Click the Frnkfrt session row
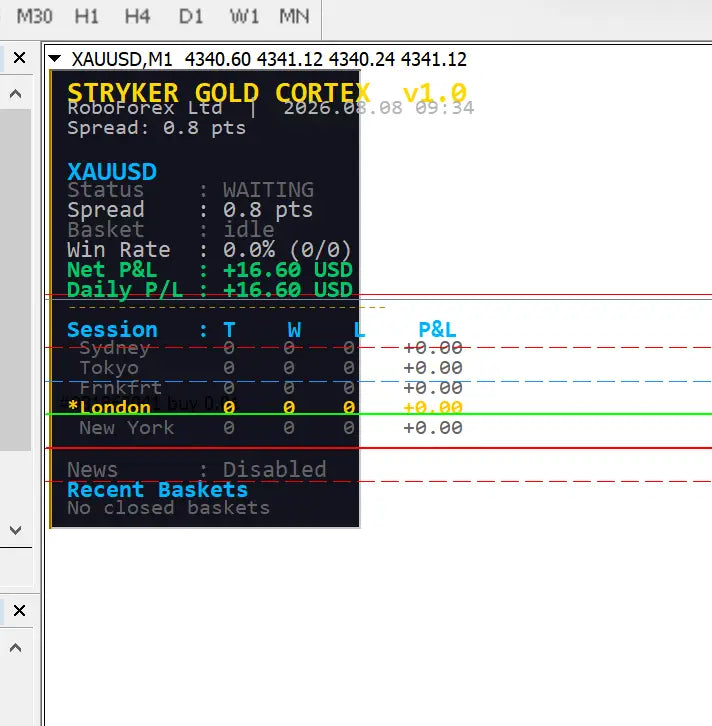The width and height of the screenshot is (712, 726). click(x=271, y=388)
